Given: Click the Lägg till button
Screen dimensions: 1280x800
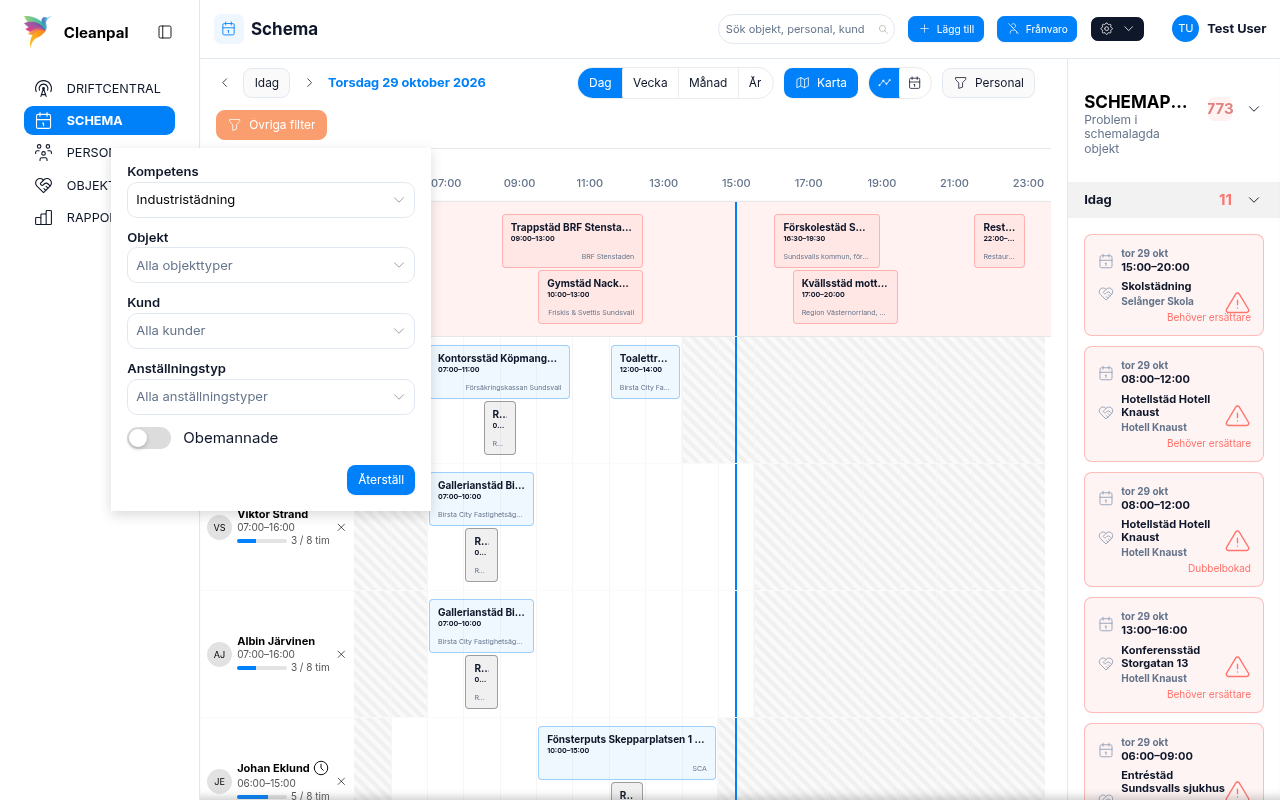Looking at the screenshot, I should click(946, 29).
